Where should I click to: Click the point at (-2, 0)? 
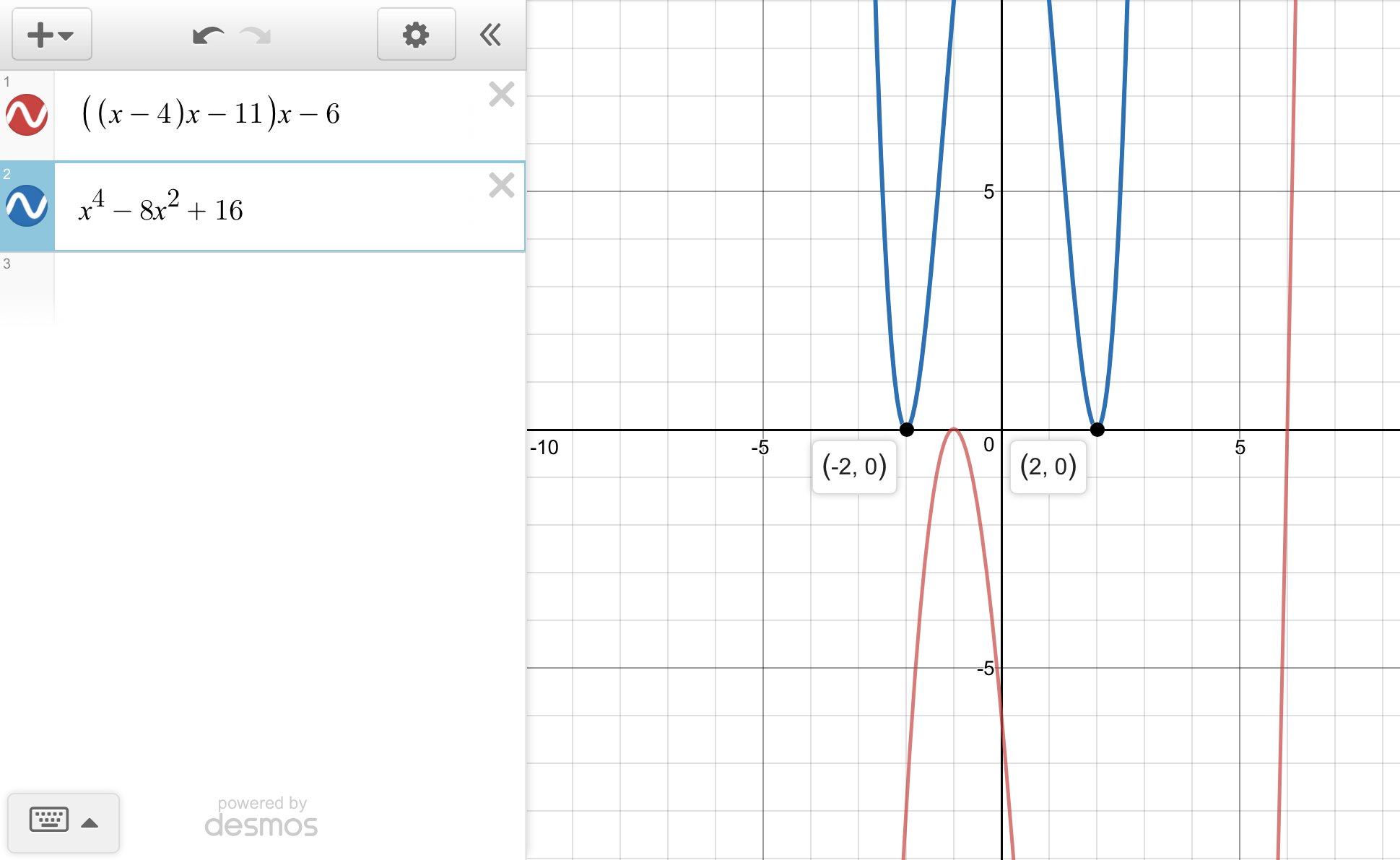(907, 430)
